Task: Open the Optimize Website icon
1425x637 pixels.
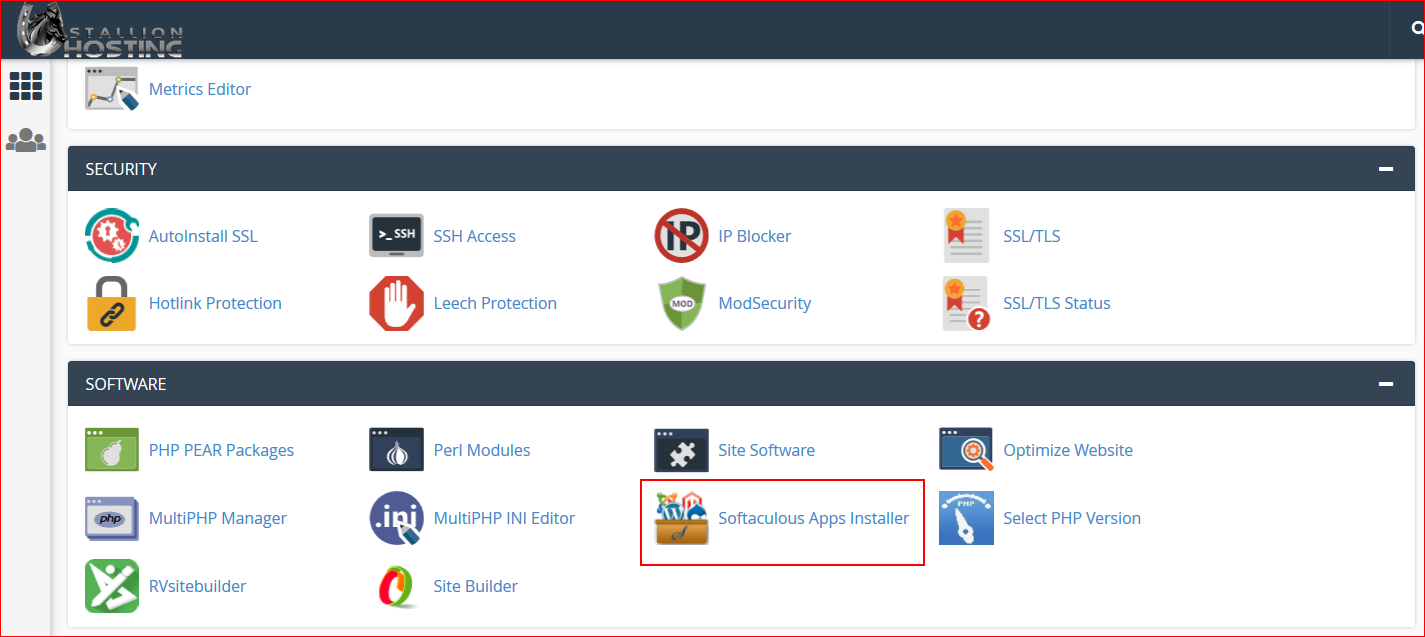Action: click(x=966, y=450)
